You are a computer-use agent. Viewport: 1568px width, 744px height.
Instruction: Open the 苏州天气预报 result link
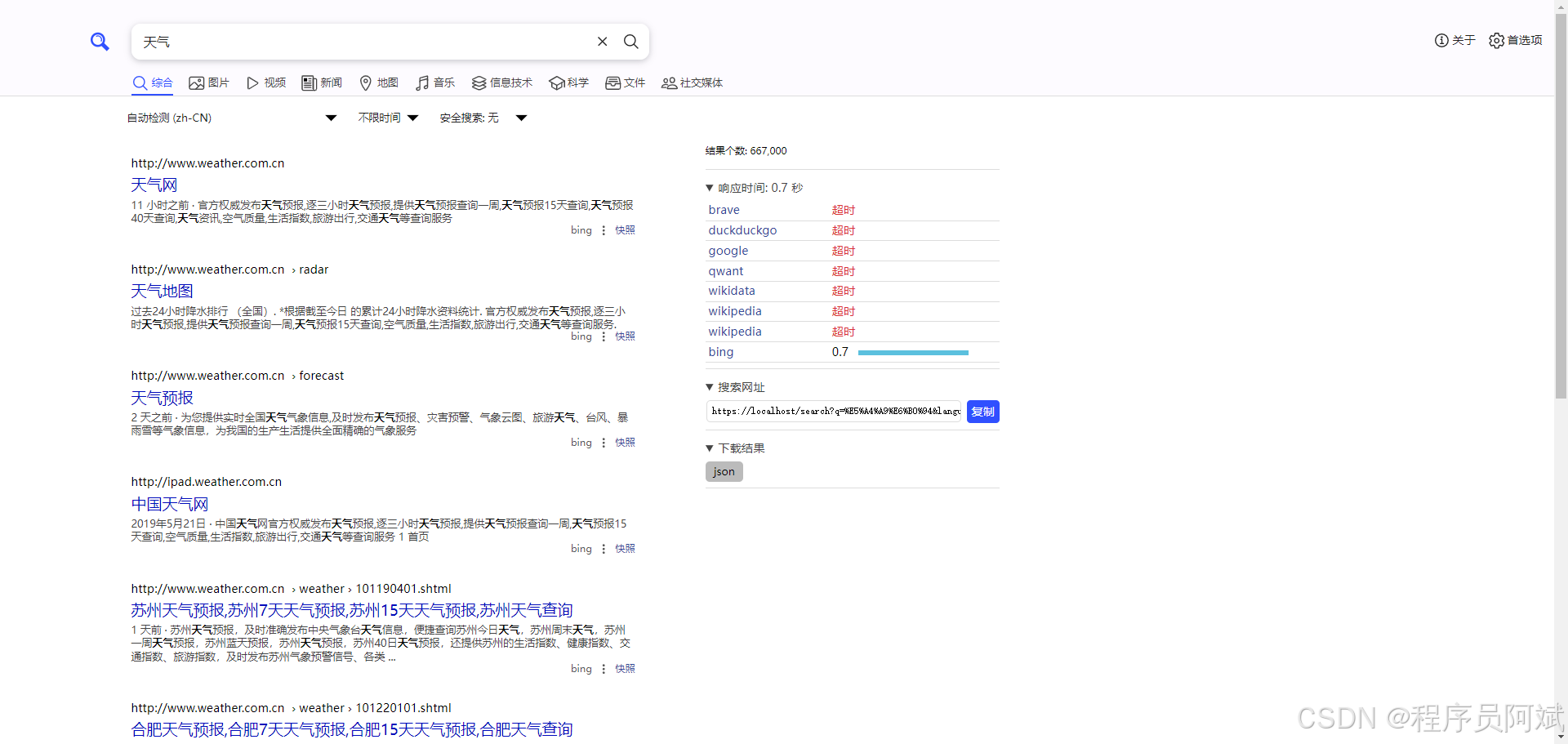pos(352,610)
